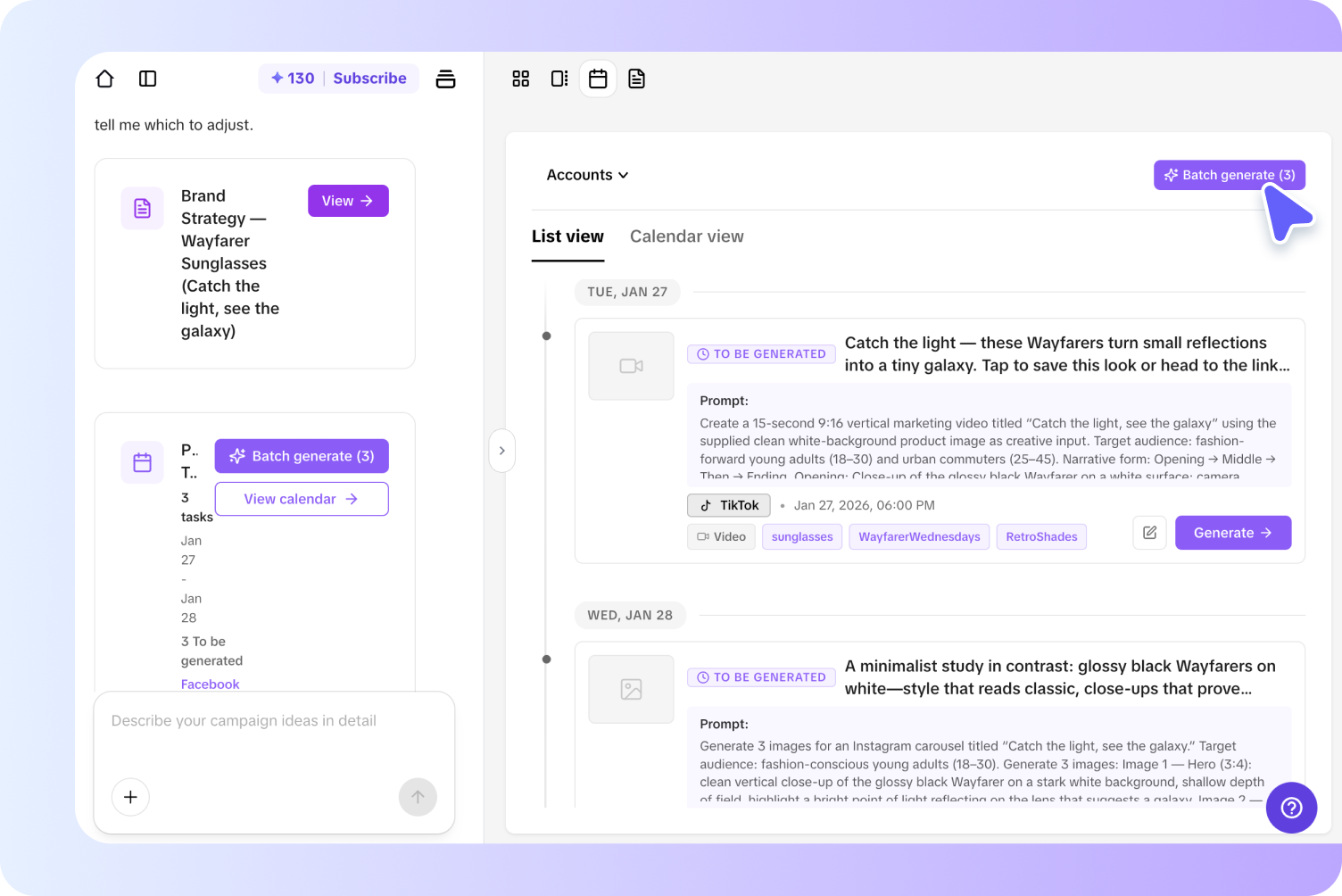Viewport: 1342px width, 896px height.
Task: Open the home screen
Action: click(x=104, y=79)
